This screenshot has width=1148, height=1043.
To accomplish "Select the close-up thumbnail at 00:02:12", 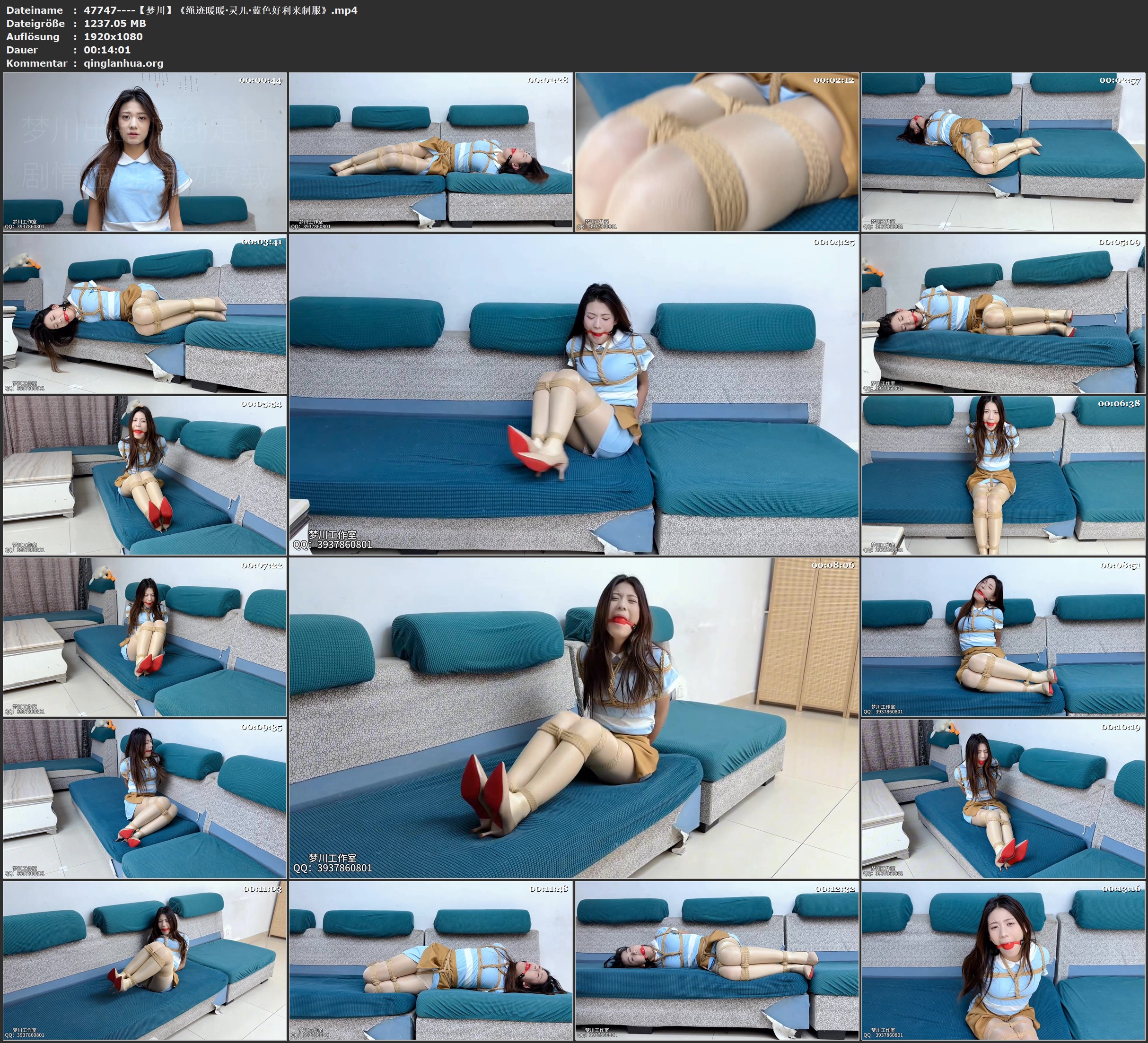I will tap(716, 152).
